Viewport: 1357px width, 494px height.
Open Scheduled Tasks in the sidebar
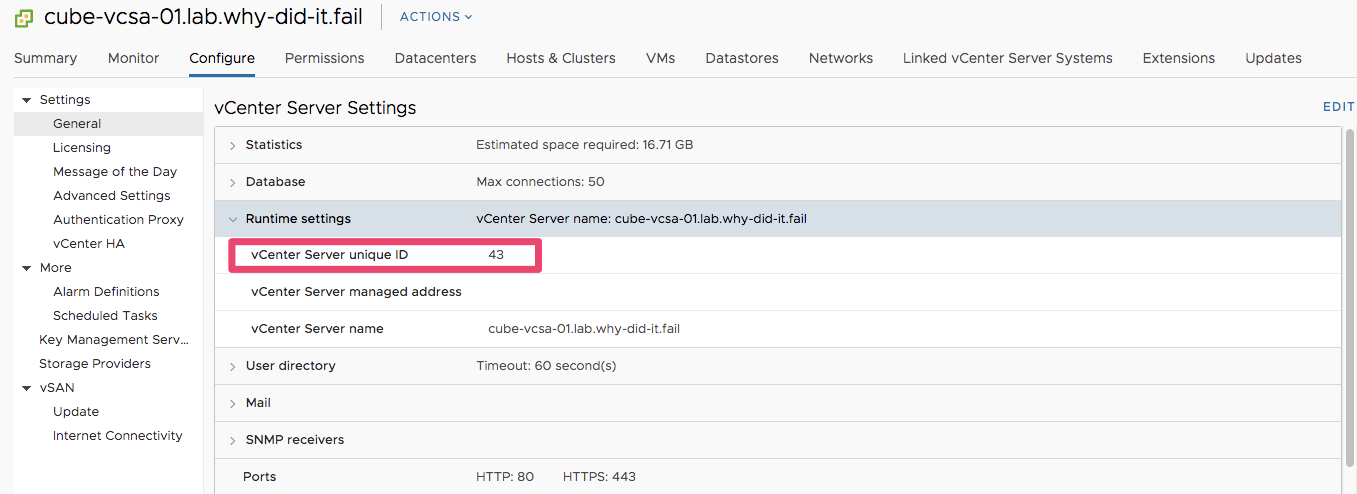pyautogui.click(x=105, y=316)
